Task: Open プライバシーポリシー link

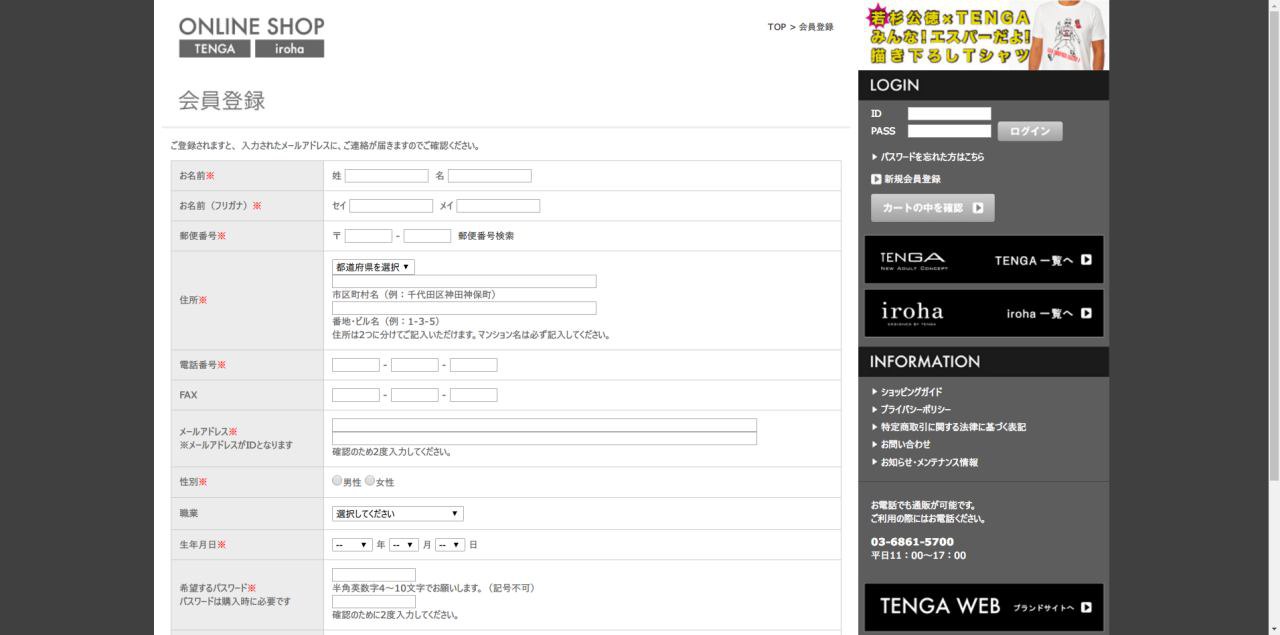Action: (915, 410)
